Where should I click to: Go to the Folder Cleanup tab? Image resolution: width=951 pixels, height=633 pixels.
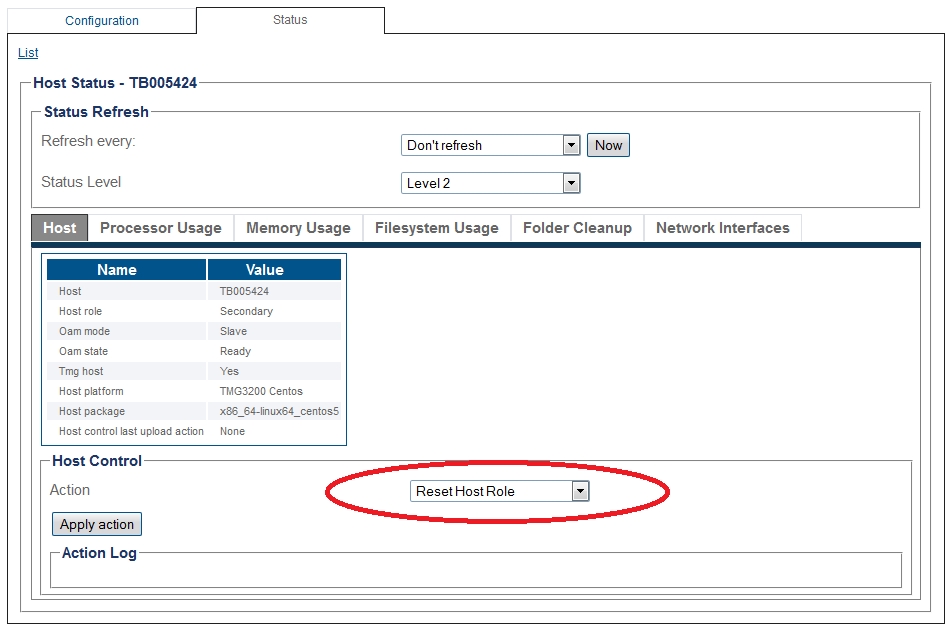click(x=577, y=228)
